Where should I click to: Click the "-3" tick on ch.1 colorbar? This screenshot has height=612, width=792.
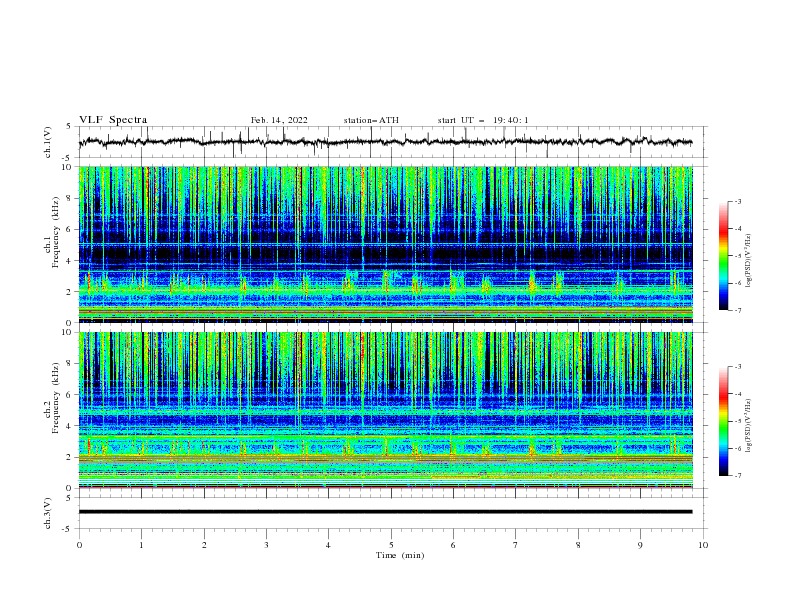coord(737,201)
